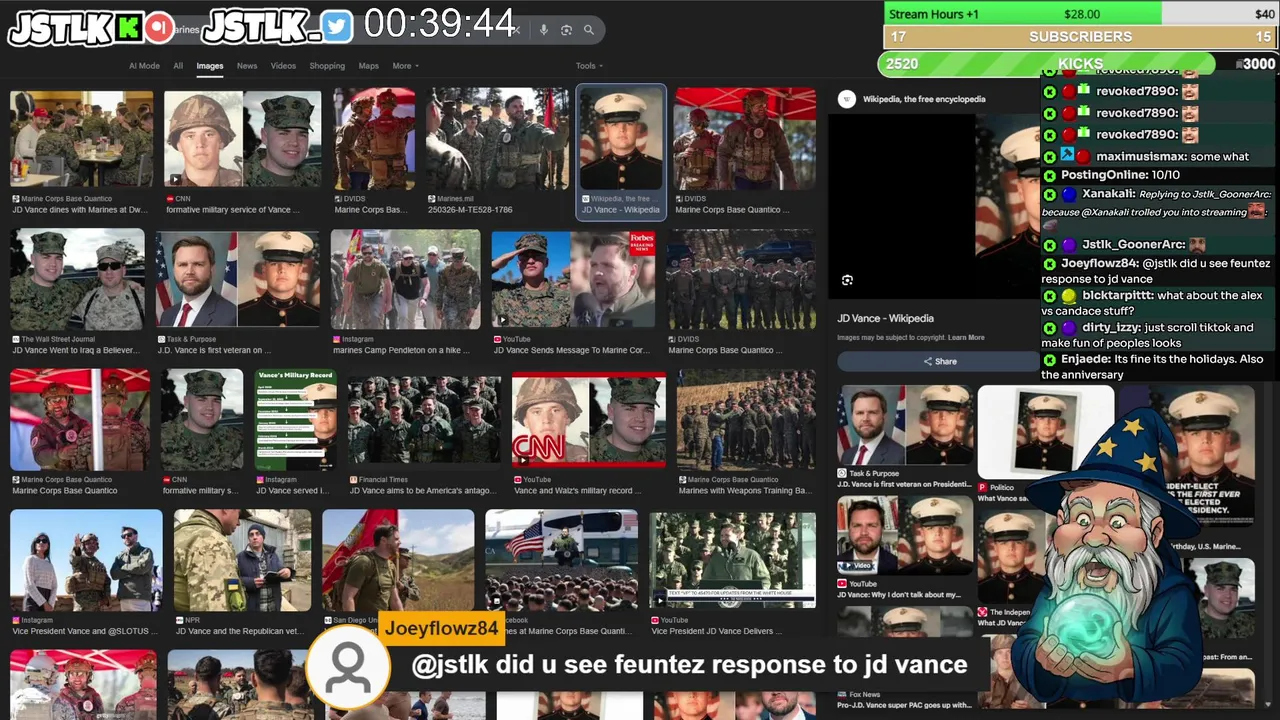Image resolution: width=1280 pixels, height=720 pixels.
Task: Click the Fox News source favicon in side panel
Action: click(x=842, y=694)
